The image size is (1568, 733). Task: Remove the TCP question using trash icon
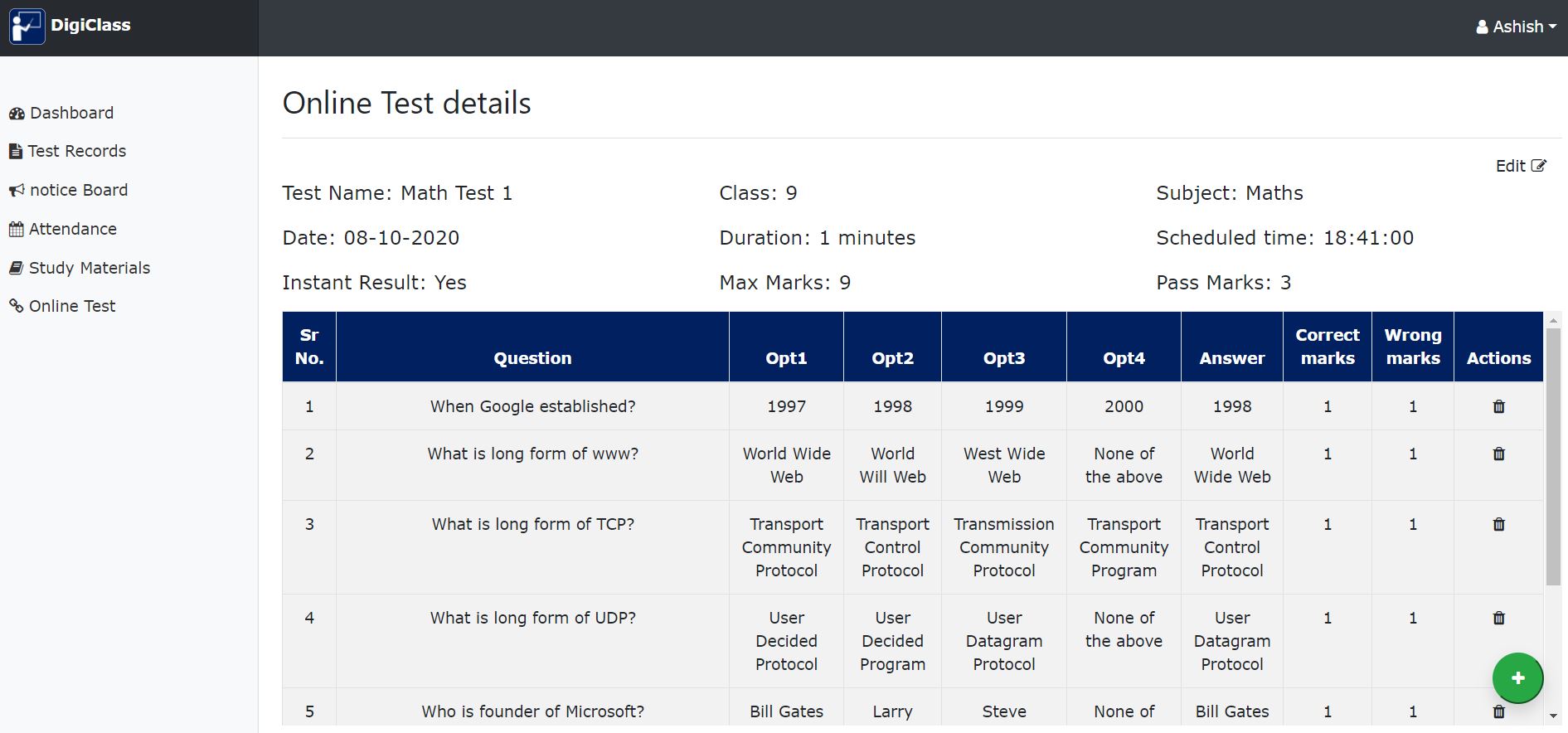coord(1498,524)
